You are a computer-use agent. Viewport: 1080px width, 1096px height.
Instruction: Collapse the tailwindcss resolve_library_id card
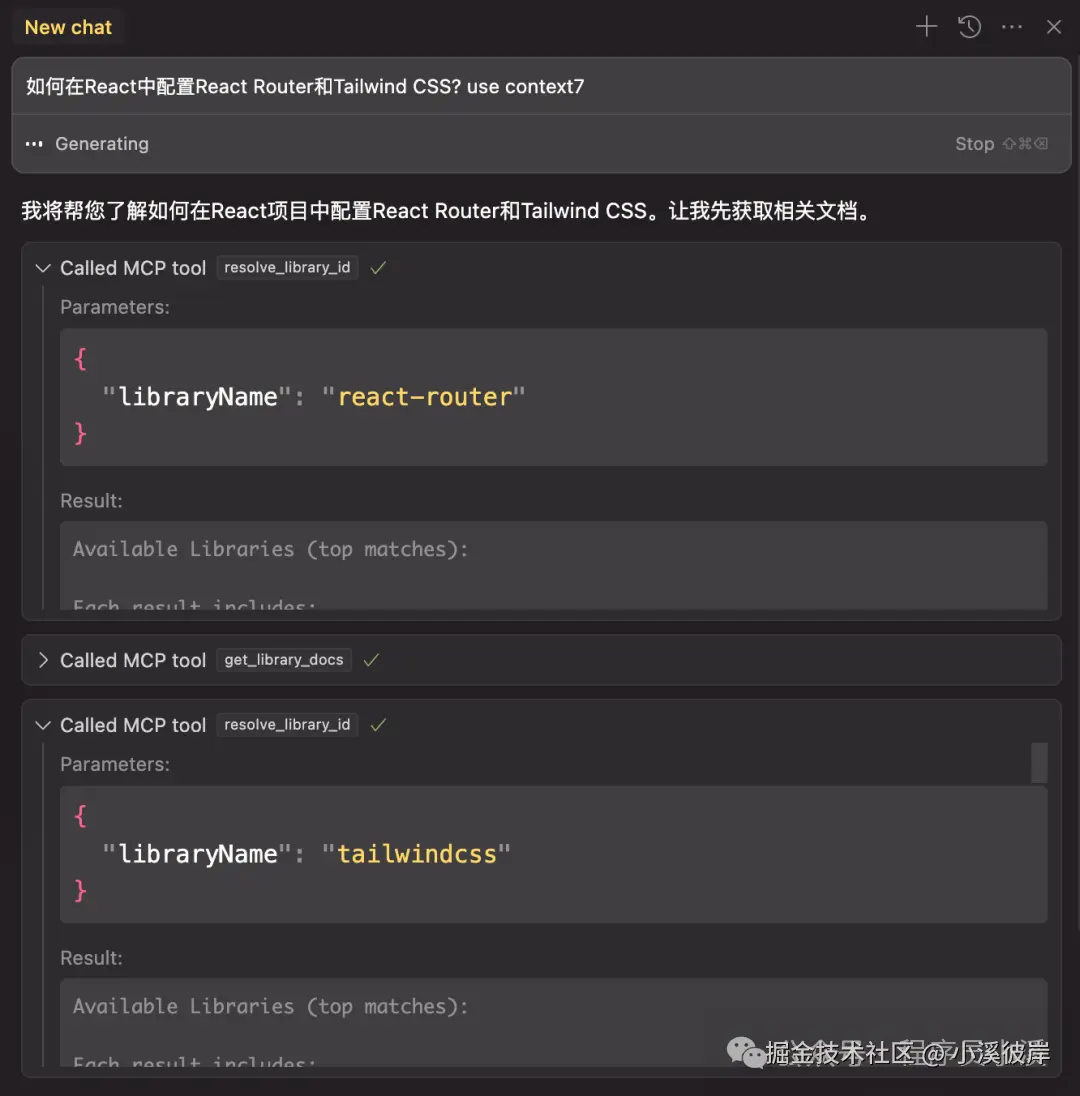[42, 724]
